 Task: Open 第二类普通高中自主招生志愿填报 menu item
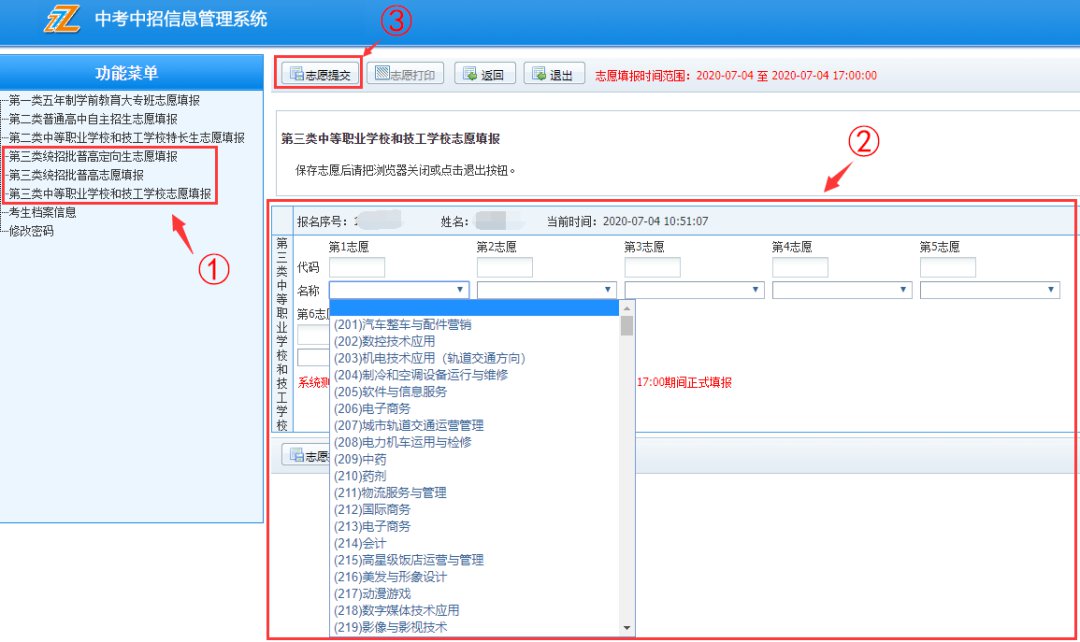tap(93, 119)
